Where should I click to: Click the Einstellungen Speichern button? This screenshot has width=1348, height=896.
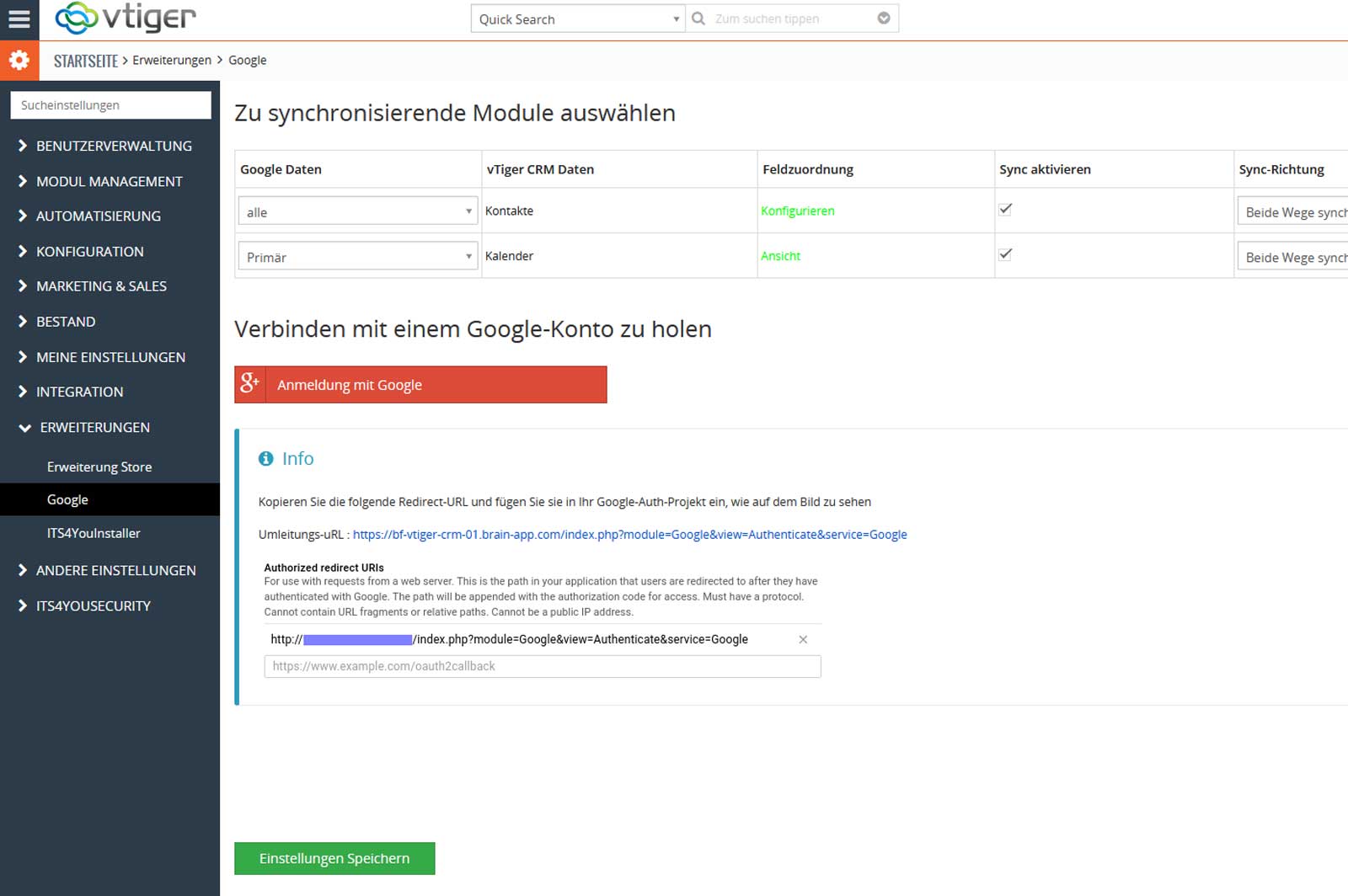(x=334, y=858)
